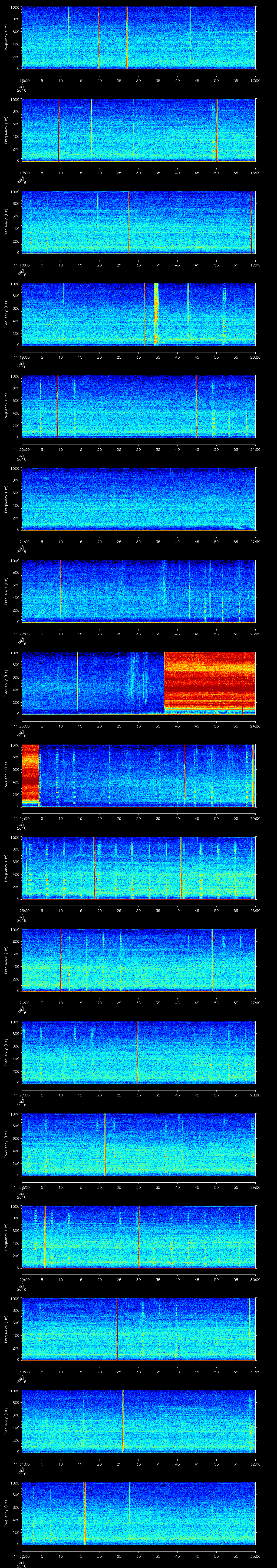The image size is (277, 1568).
Task: Click the 11:29:00 start time label
Action: (x=21, y=1279)
